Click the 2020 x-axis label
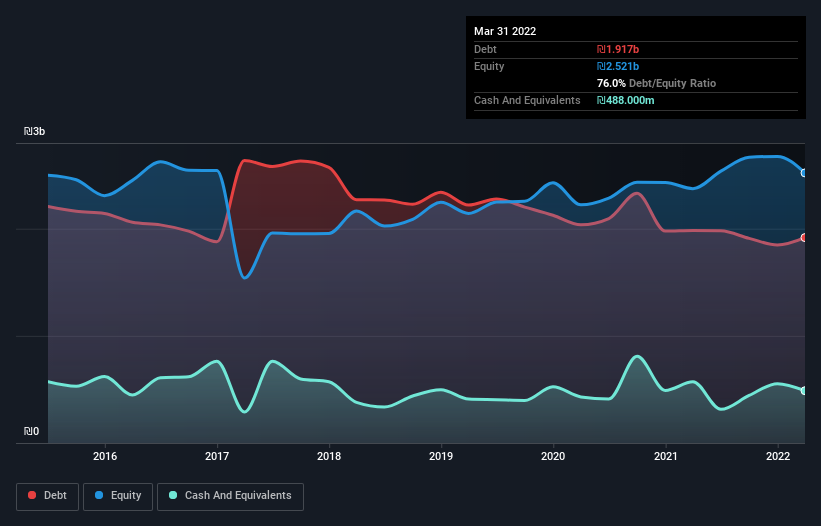Screen dimensions: 821x526 point(553,456)
